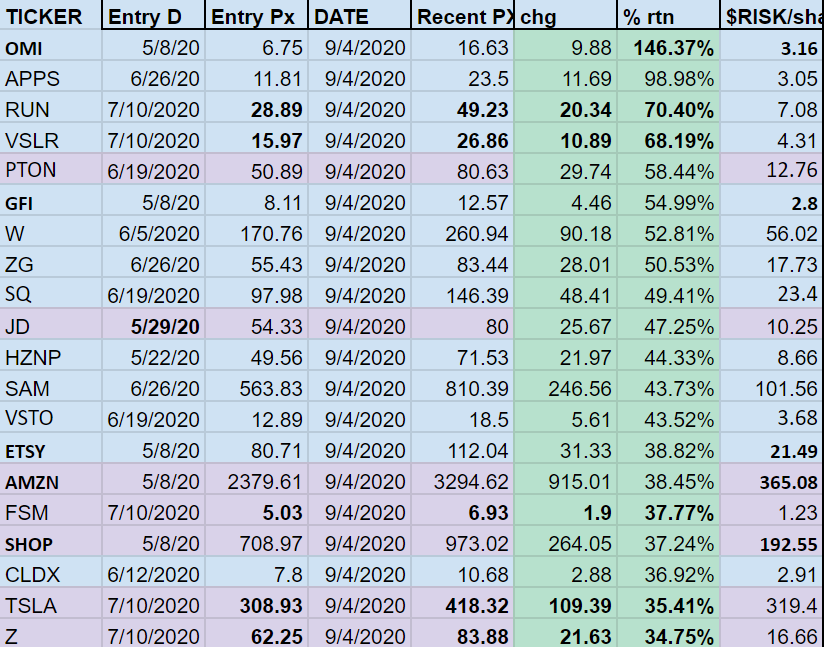Click SQ entry price 97.98
This screenshot has height=647, width=824.
[x=256, y=293]
